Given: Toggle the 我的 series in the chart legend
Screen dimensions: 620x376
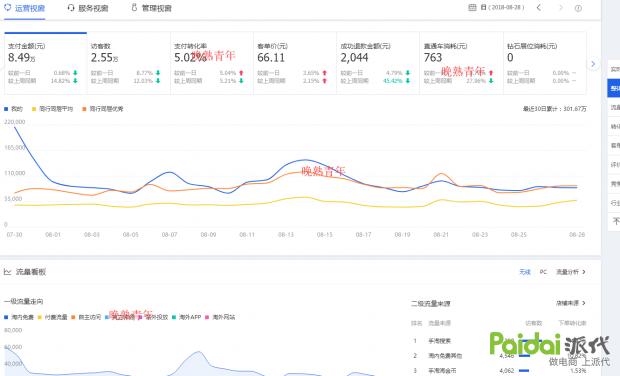Looking at the screenshot, I should point(14,109).
